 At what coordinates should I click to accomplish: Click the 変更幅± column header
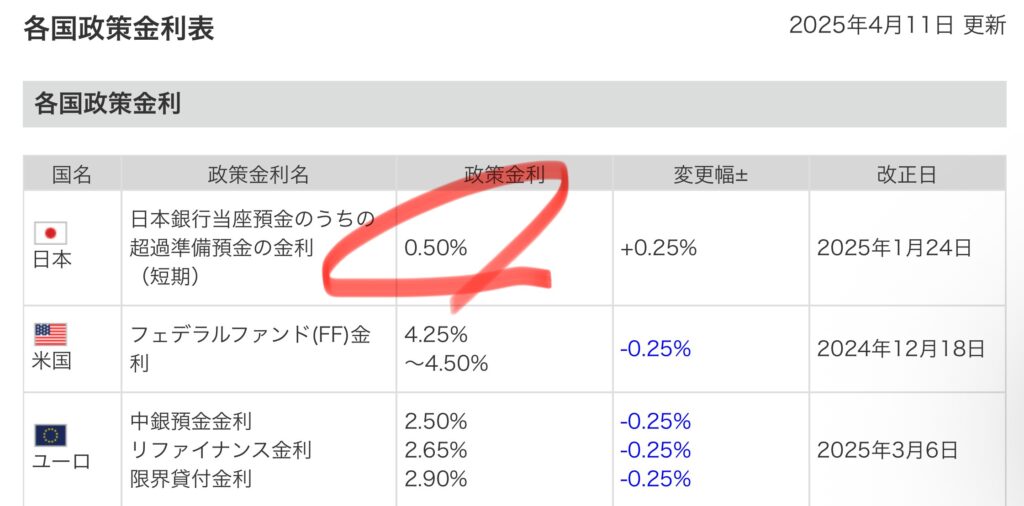click(x=710, y=175)
